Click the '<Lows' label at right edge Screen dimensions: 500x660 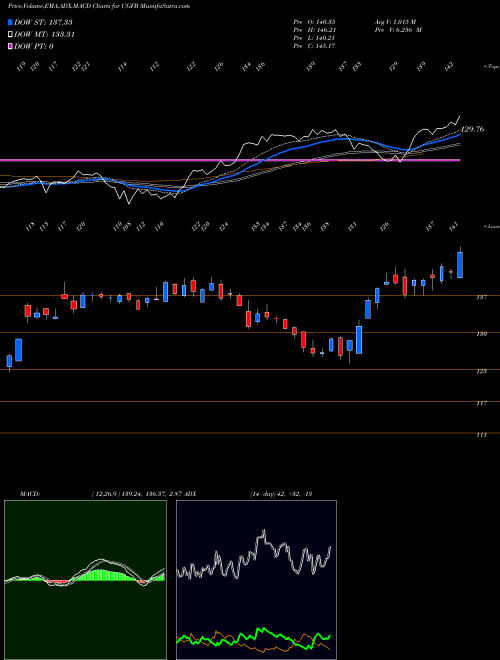(492, 226)
